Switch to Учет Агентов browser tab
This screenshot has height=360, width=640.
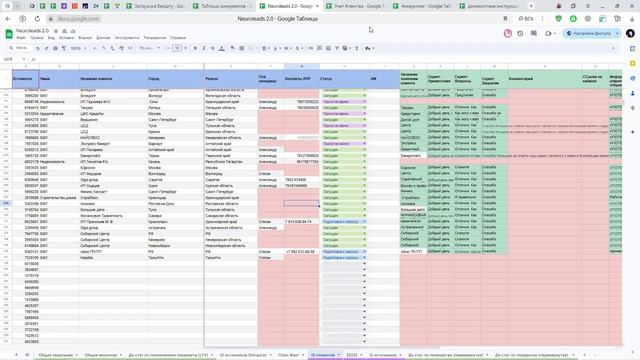coord(355,6)
